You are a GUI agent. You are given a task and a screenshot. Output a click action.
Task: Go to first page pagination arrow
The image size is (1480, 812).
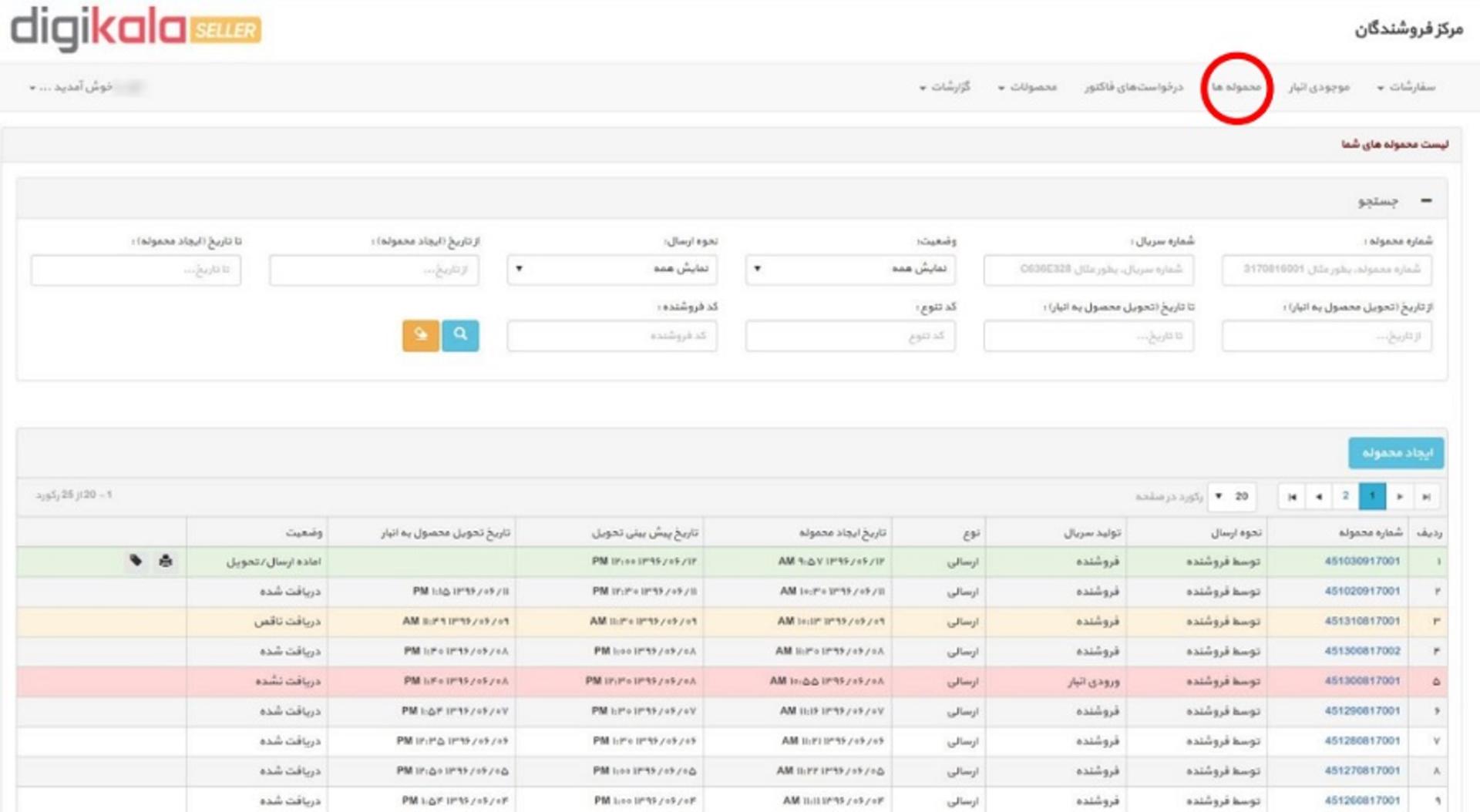coord(1292,496)
